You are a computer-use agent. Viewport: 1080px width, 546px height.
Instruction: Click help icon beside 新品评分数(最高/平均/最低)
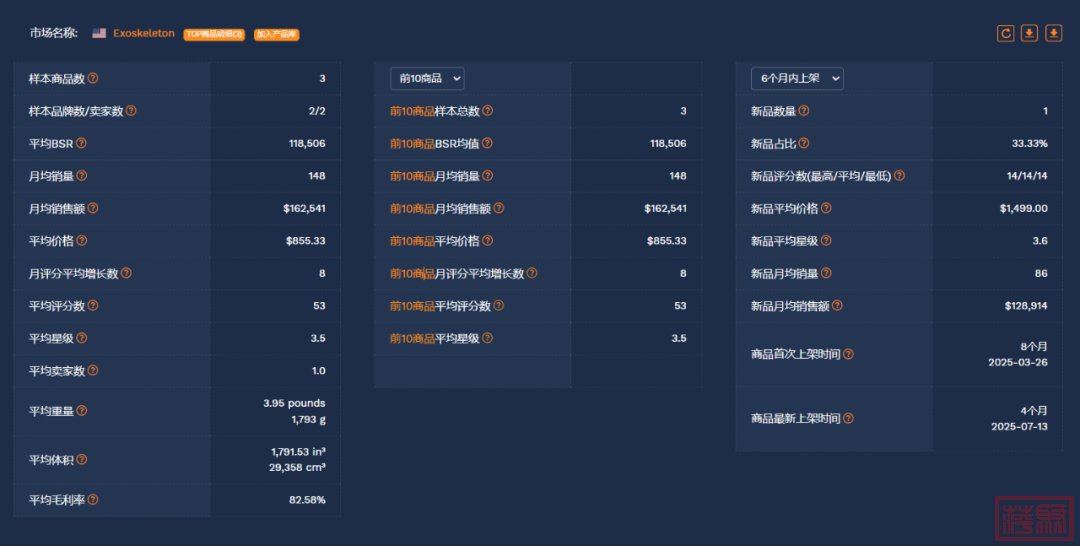point(899,176)
